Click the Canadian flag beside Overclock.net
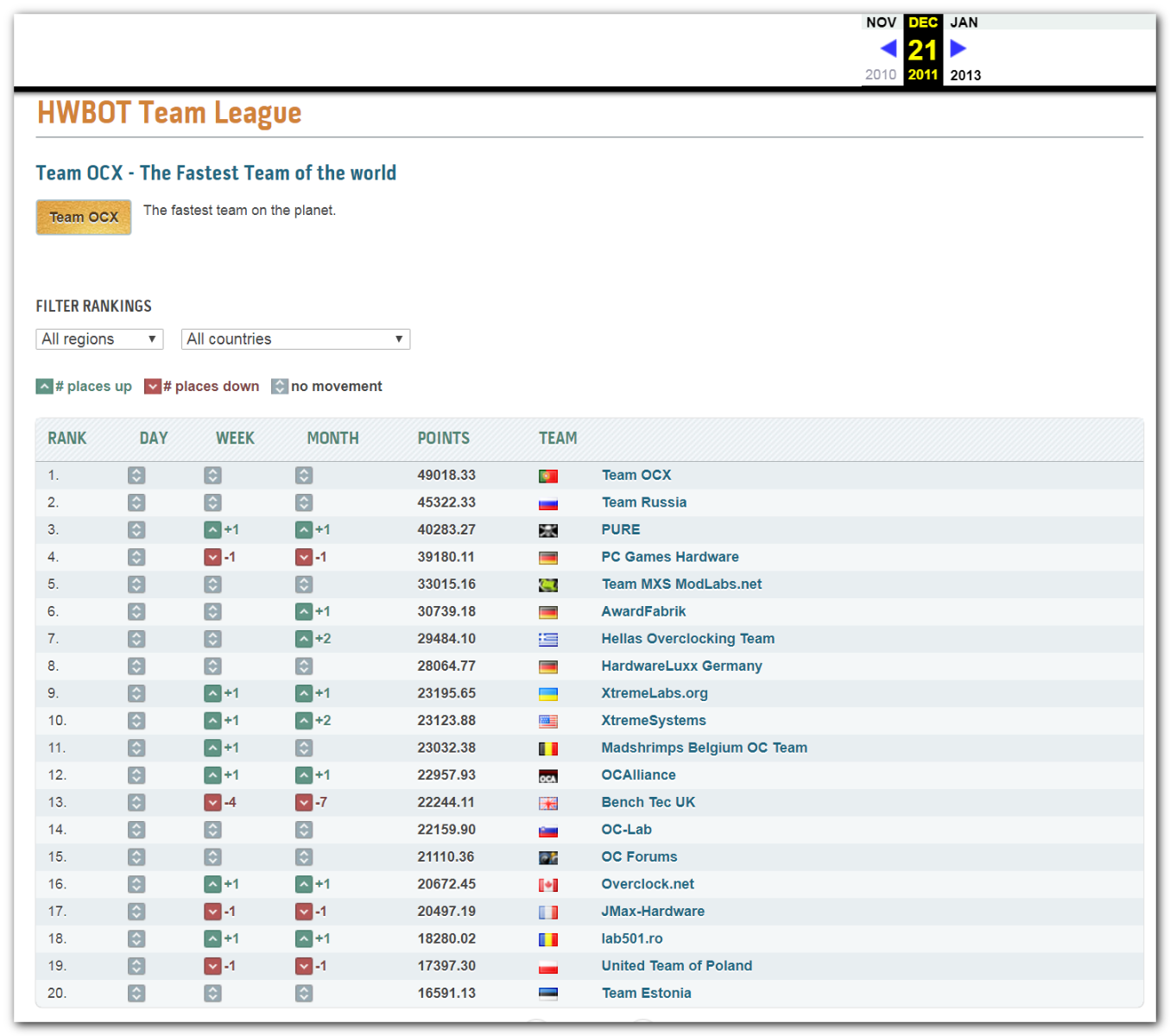The width and height of the screenshot is (1170, 1036). 548,885
